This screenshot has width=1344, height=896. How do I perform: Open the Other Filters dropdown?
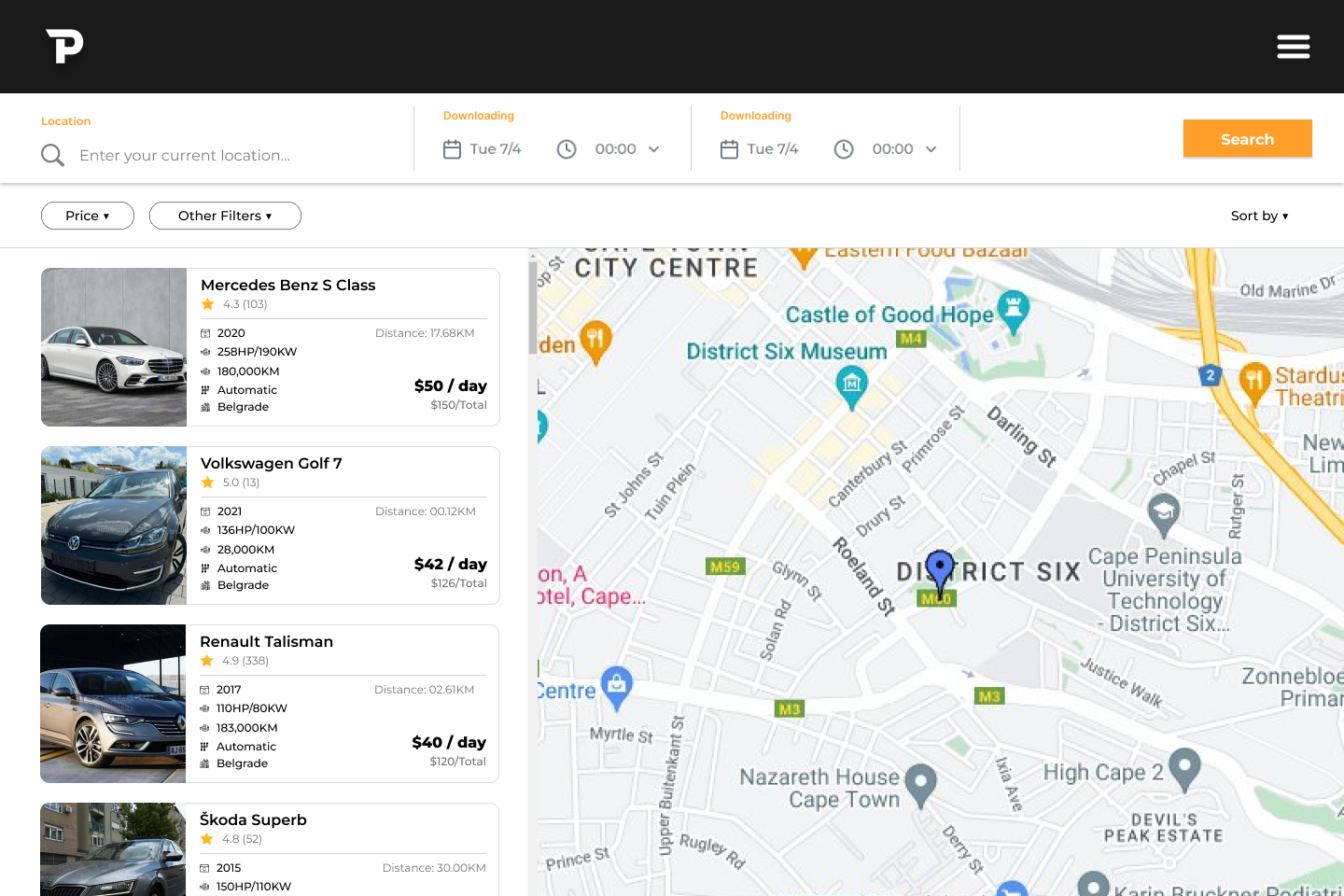(x=225, y=216)
